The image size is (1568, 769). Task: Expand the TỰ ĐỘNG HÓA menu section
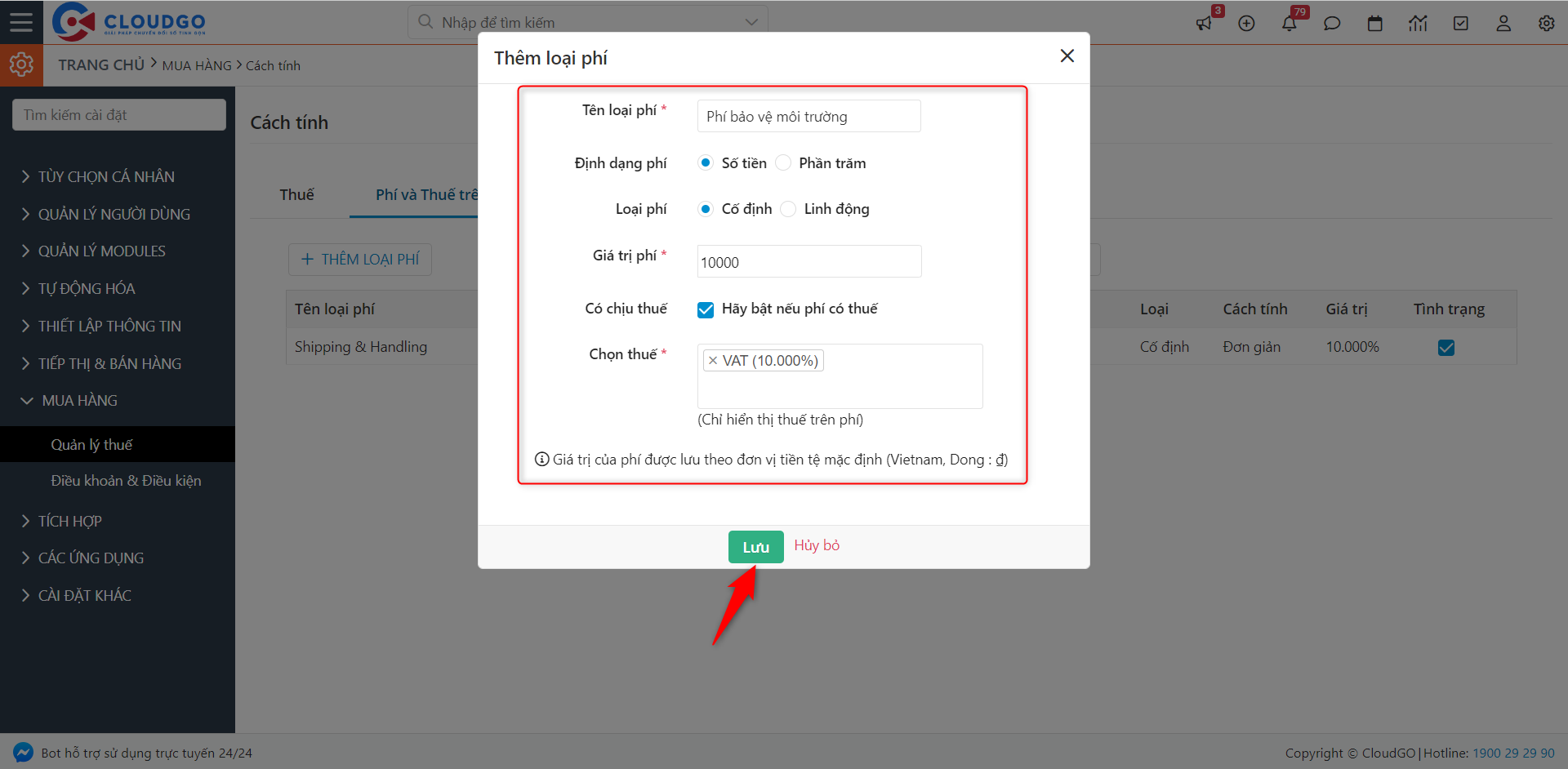click(x=86, y=288)
